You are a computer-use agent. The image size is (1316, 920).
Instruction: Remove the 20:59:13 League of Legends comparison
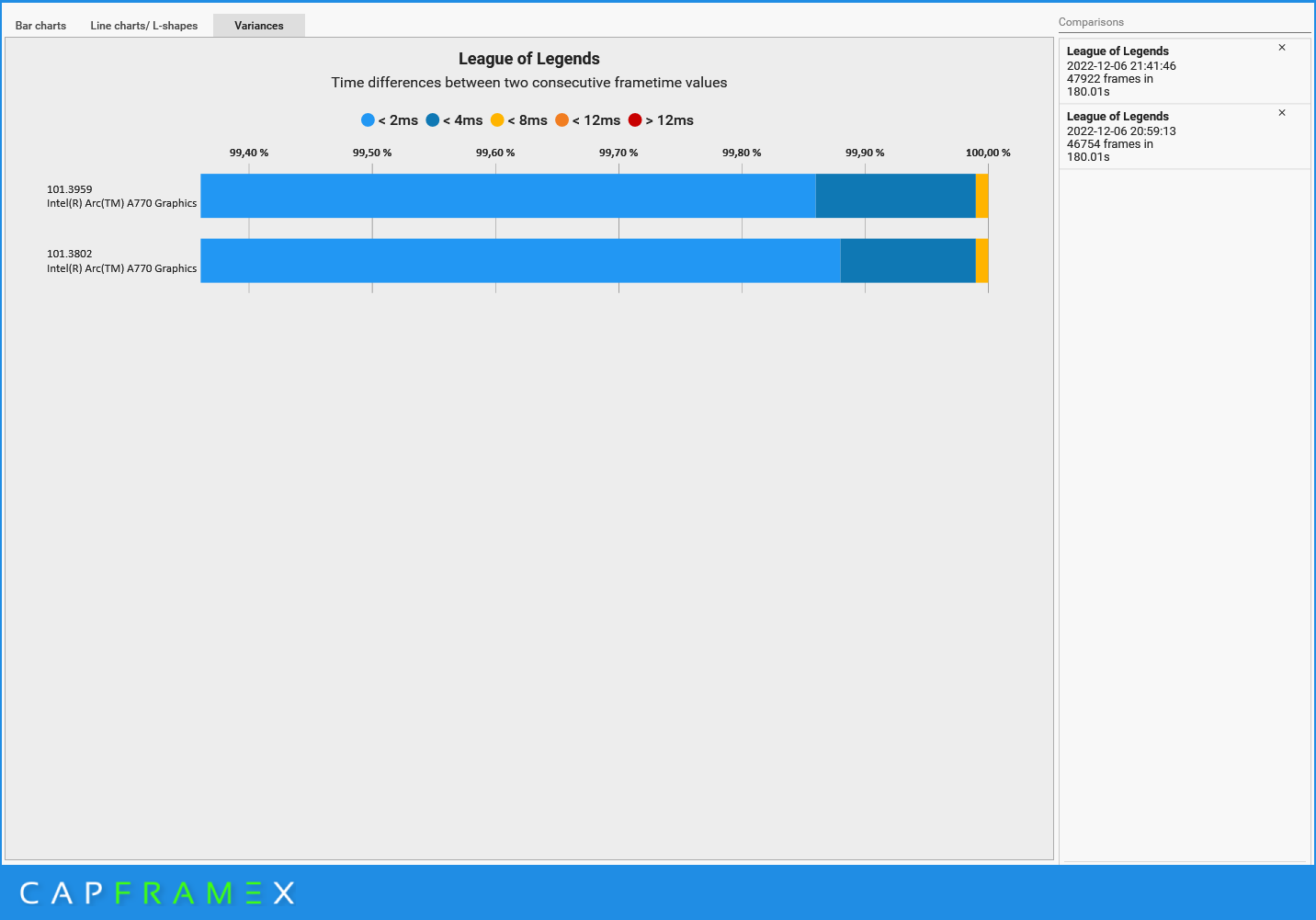pyautogui.click(x=1282, y=113)
